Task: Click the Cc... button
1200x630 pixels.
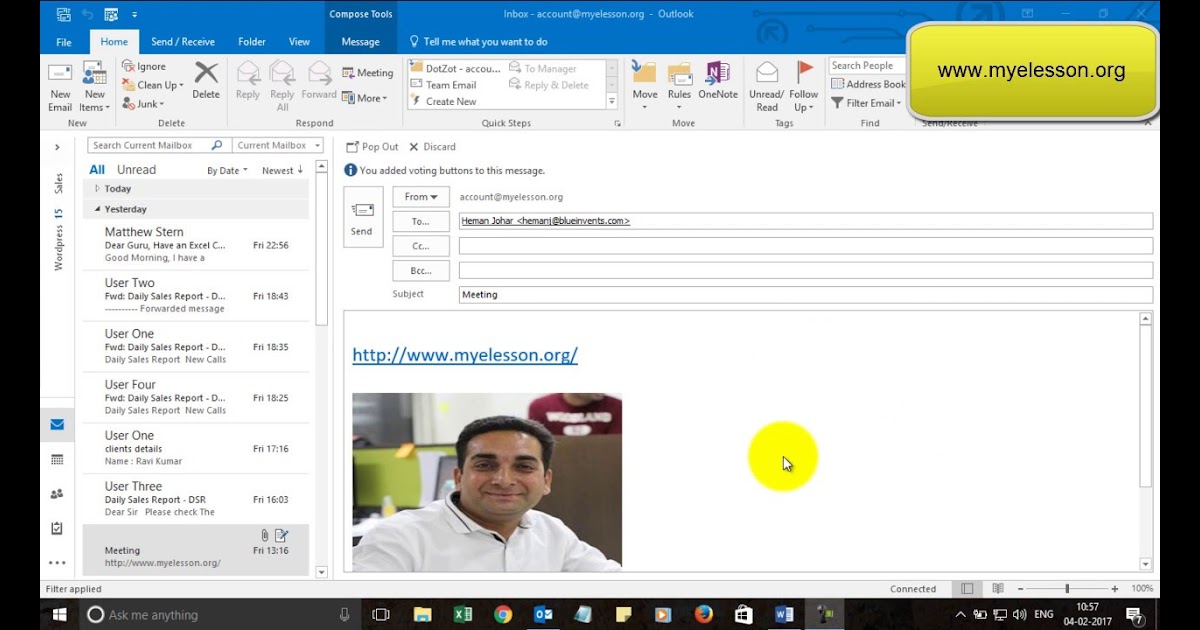Action: [x=421, y=246]
